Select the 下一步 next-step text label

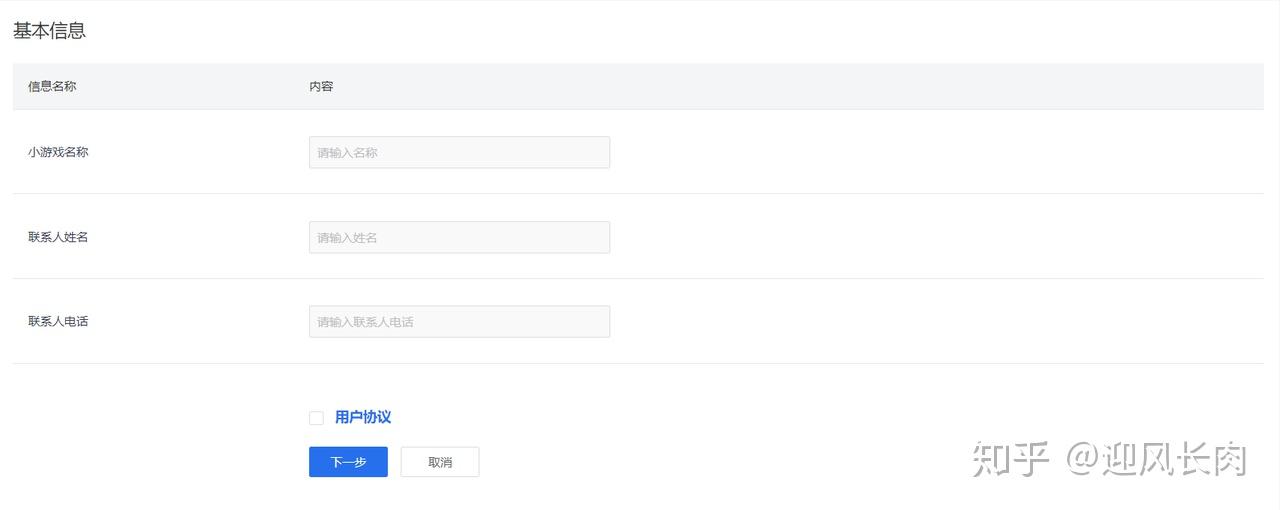[x=348, y=462]
